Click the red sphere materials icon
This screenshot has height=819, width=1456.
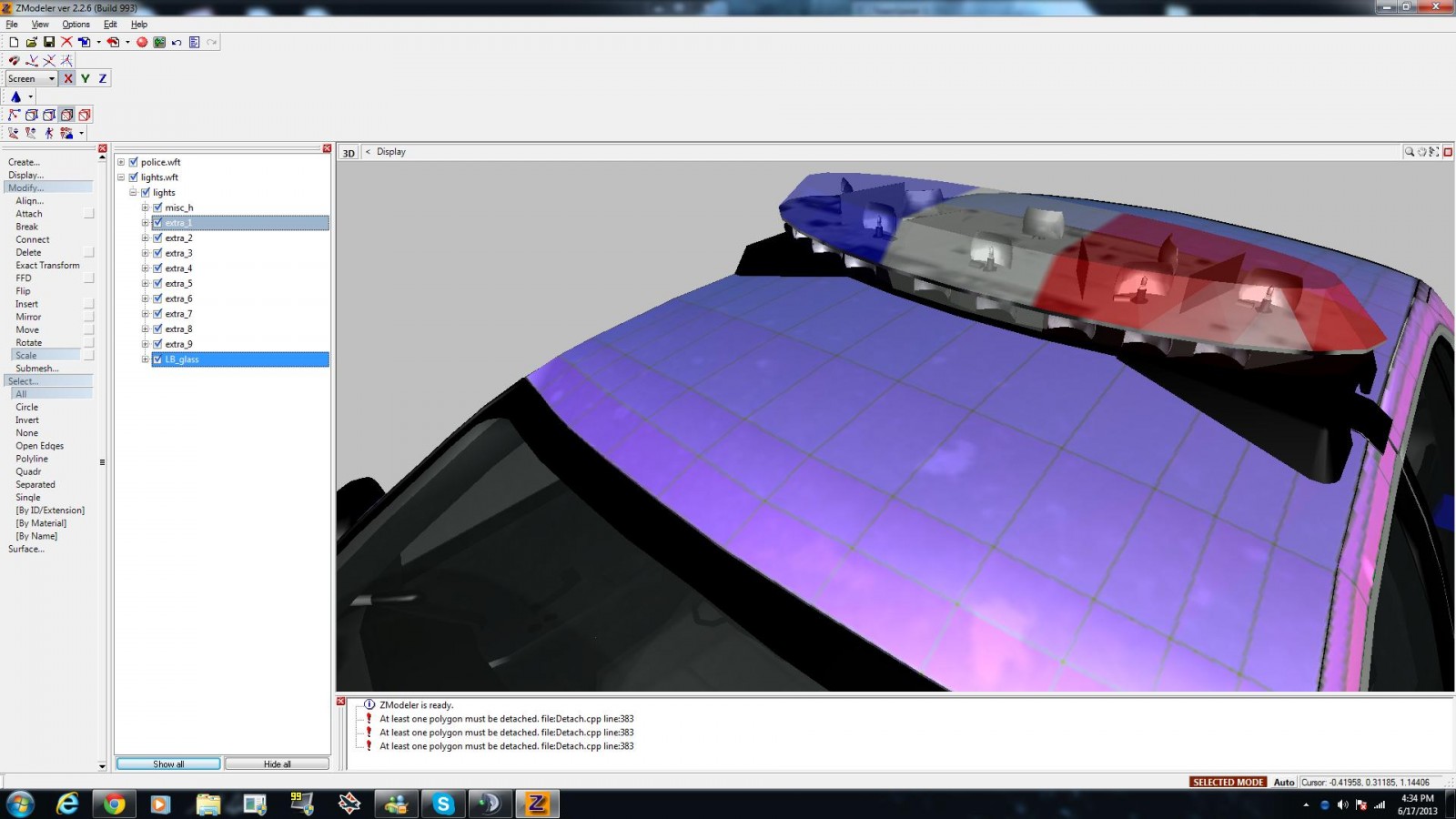tap(142, 42)
